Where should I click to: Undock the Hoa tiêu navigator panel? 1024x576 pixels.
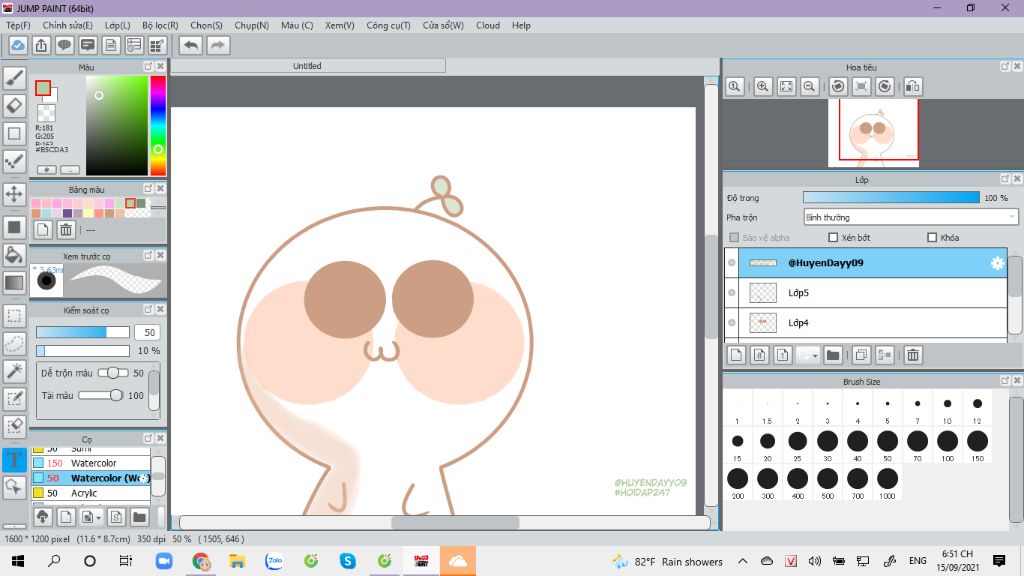tap(1005, 67)
